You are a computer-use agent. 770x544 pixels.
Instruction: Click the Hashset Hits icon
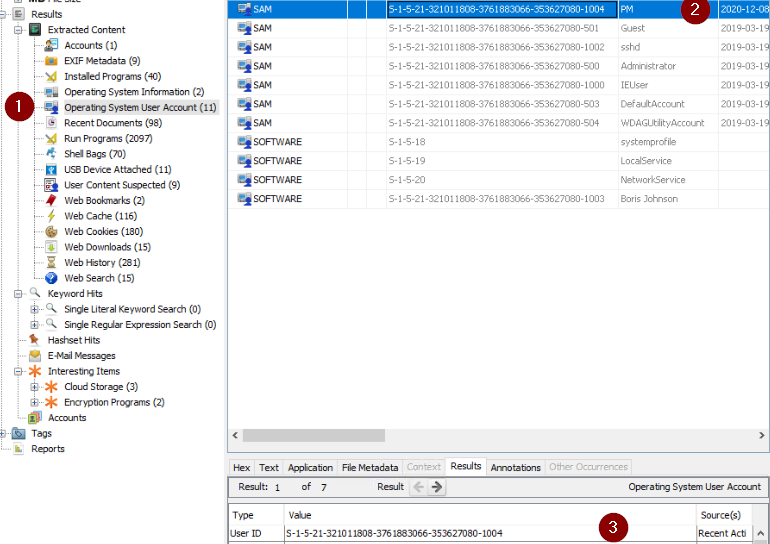(35, 340)
